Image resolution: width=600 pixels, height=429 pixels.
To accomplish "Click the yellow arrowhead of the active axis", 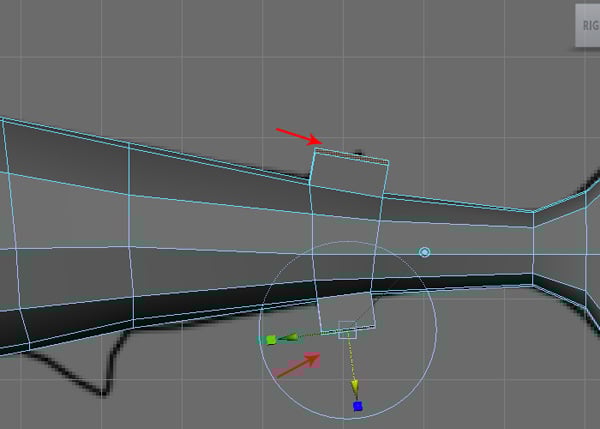I will [x=355, y=388].
